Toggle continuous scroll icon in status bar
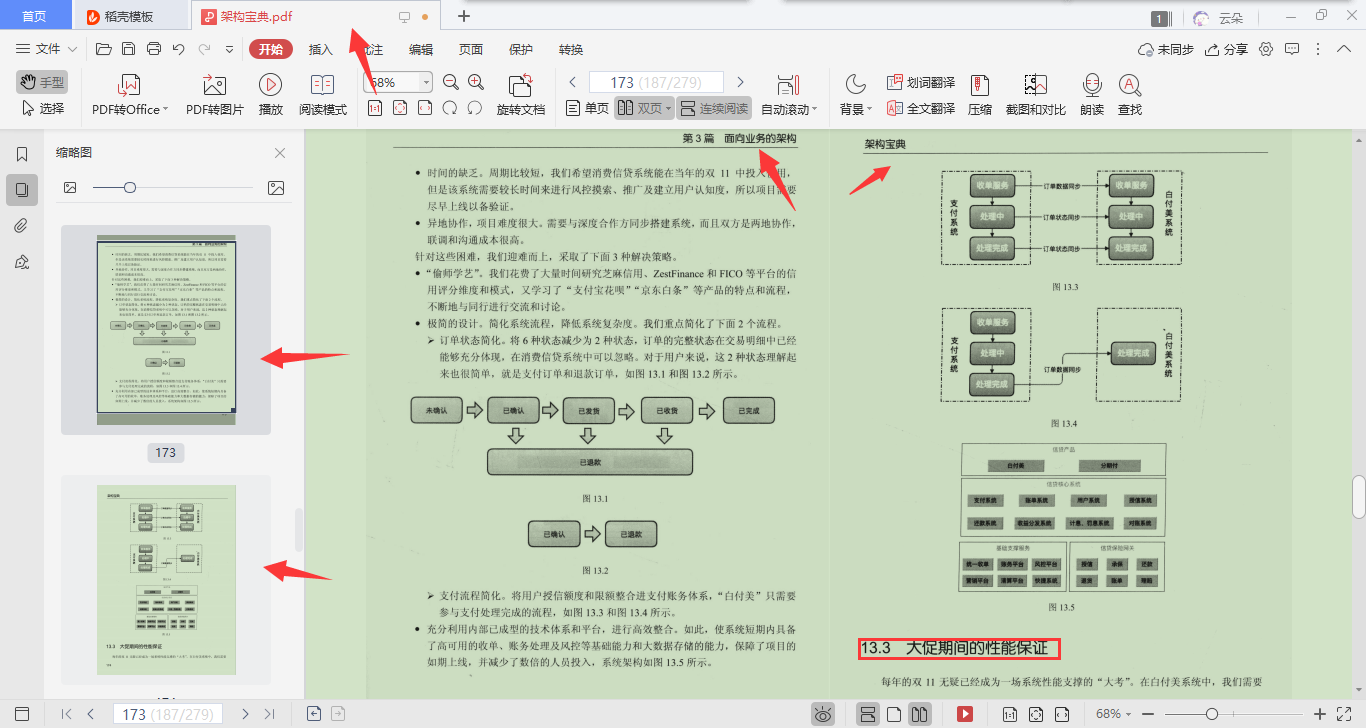 coord(868,714)
